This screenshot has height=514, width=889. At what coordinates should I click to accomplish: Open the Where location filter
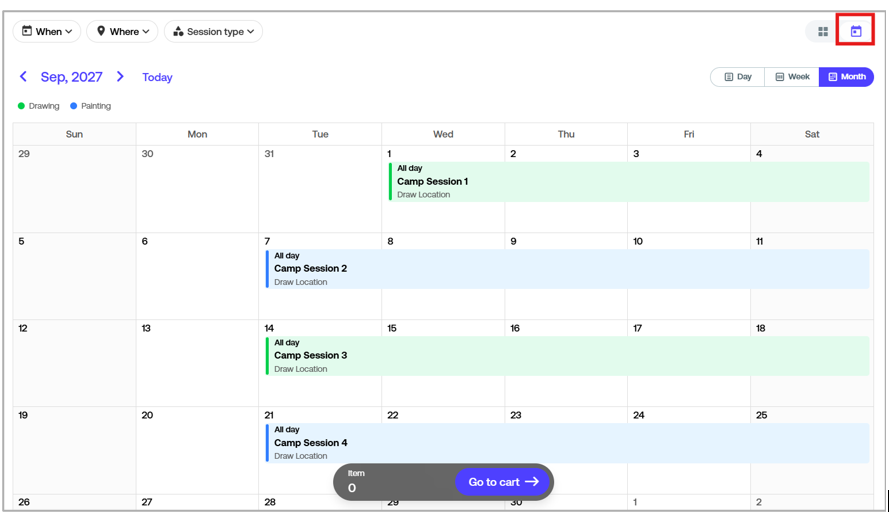(x=122, y=31)
